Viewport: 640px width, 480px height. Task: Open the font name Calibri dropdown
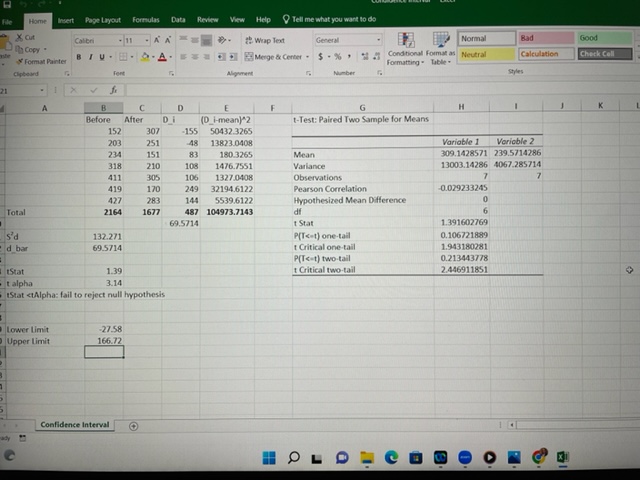(x=120, y=40)
